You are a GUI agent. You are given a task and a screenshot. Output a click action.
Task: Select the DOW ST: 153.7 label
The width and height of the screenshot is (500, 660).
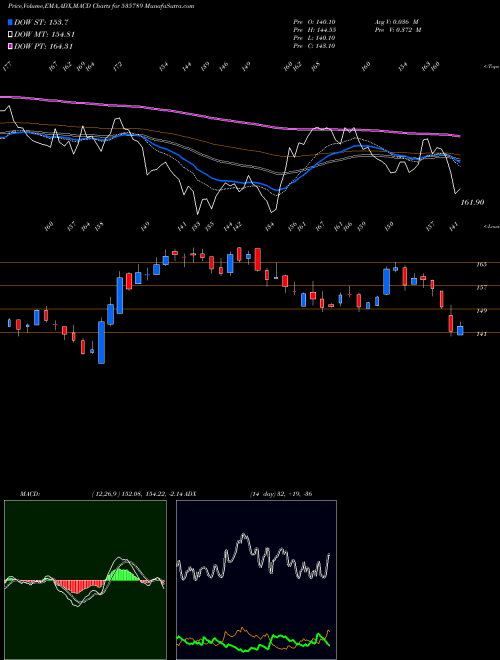(41, 22)
